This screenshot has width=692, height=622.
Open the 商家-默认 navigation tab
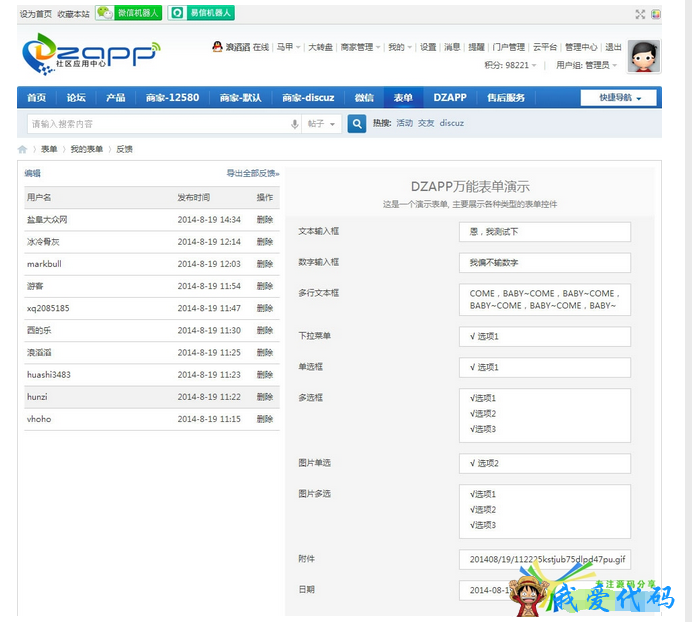[x=241, y=98]
